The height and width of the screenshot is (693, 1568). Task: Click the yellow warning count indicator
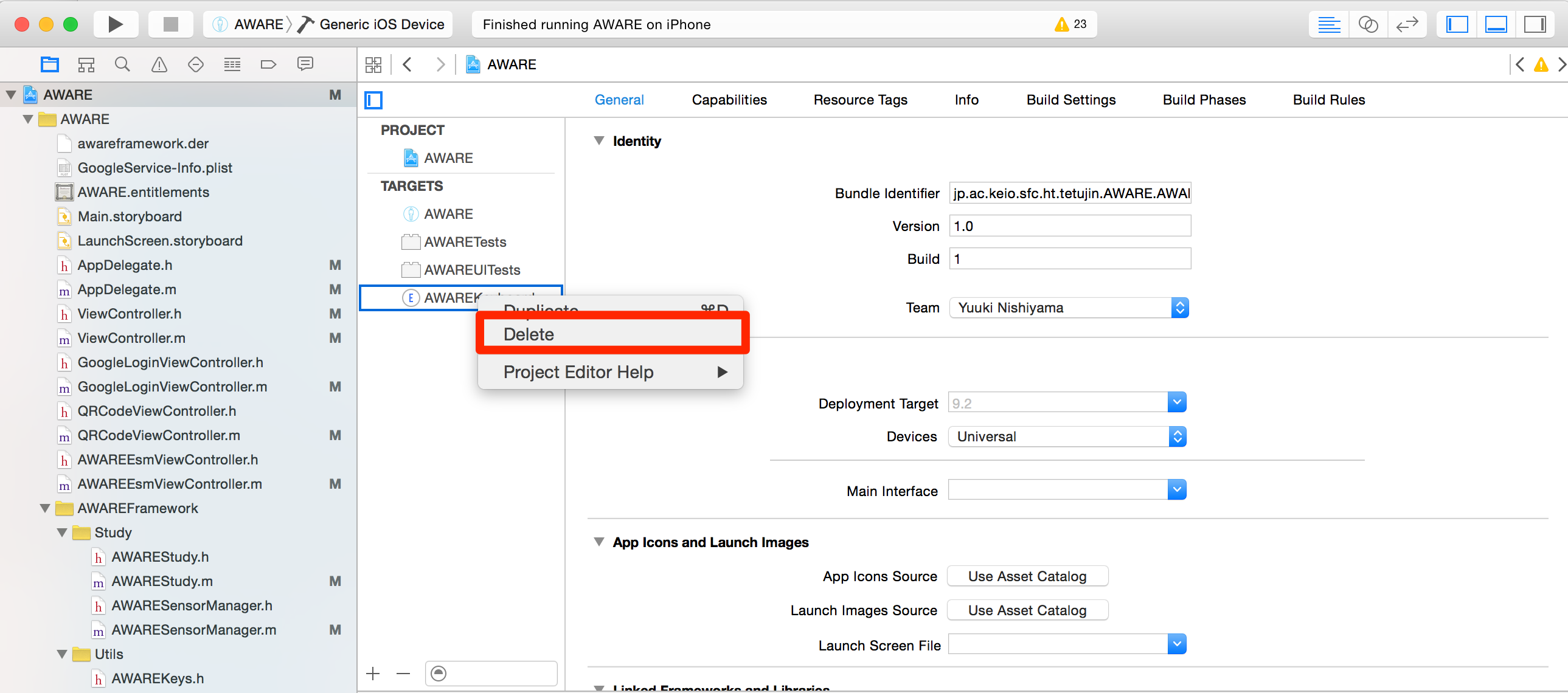(1070, 24)
